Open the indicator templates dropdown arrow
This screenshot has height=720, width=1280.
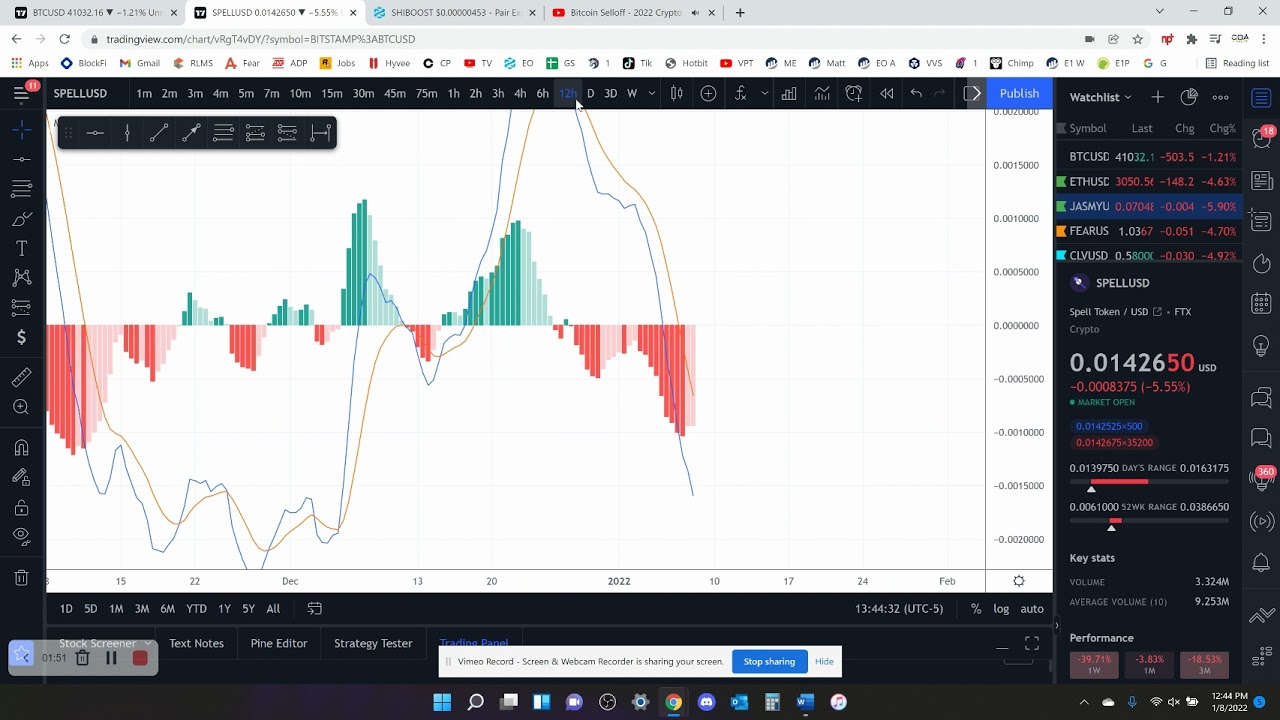[x=764, y=93]
